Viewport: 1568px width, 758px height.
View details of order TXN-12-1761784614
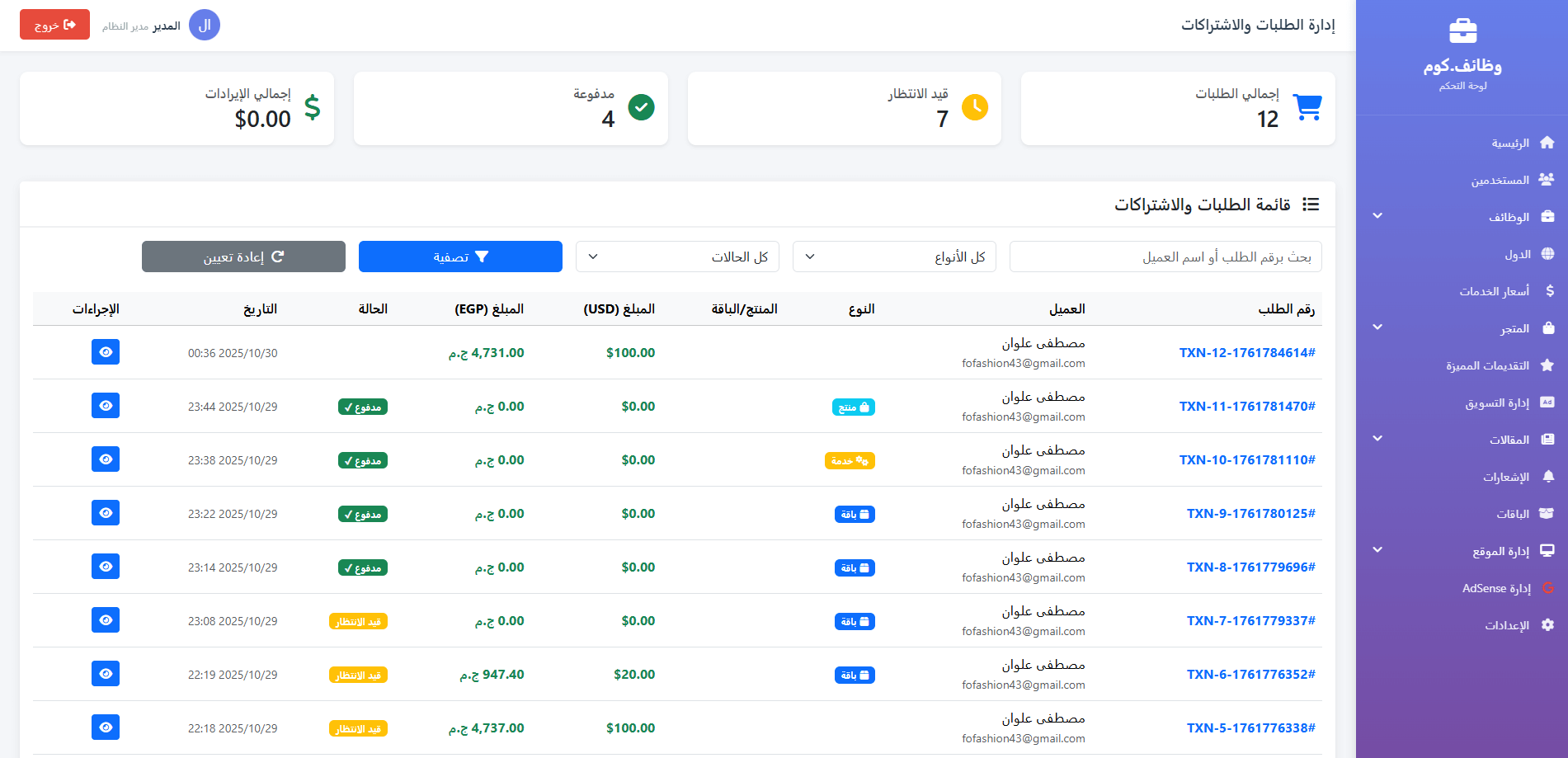tap(106, 352)
